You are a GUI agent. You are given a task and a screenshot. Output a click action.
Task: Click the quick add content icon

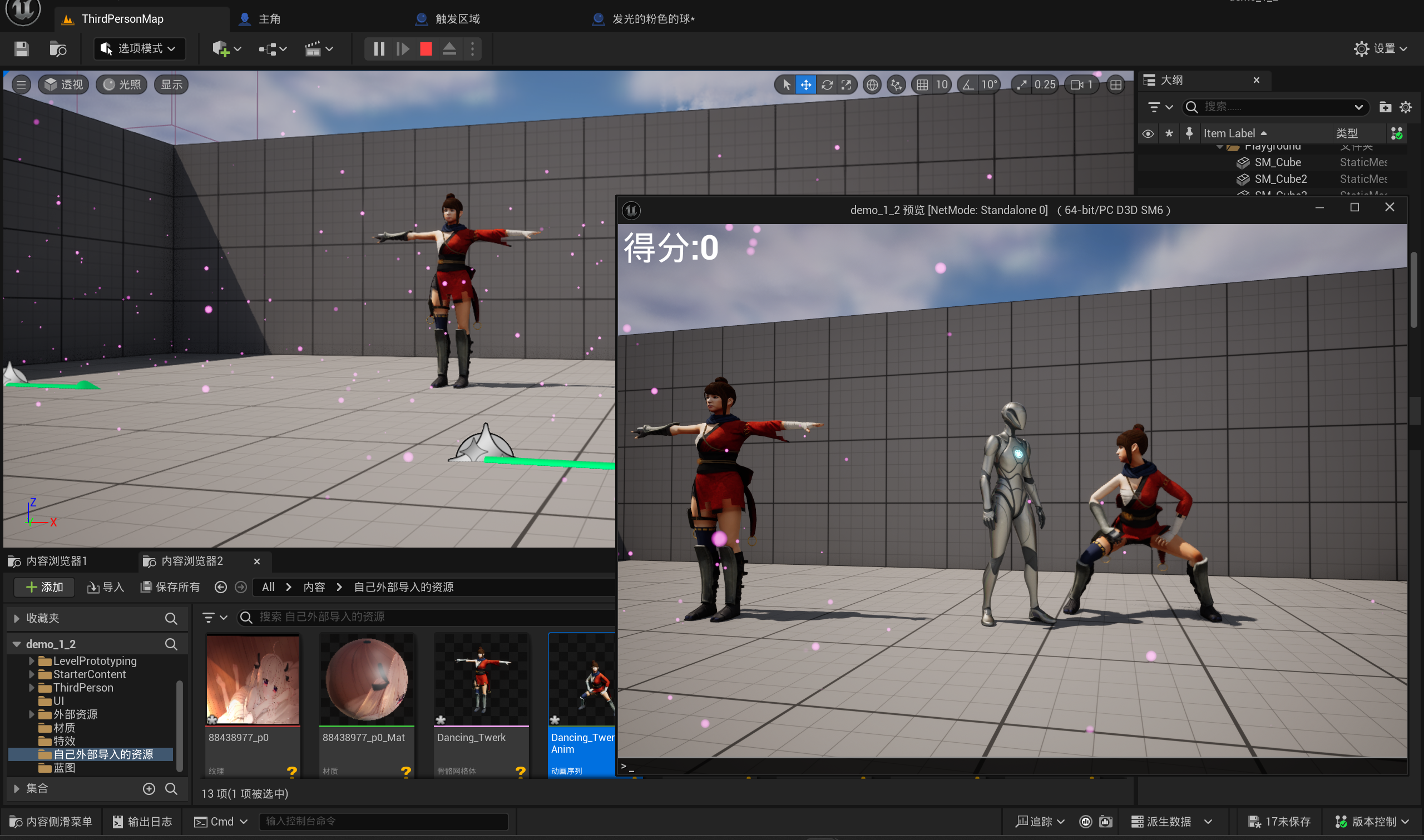tap(221, 49)
